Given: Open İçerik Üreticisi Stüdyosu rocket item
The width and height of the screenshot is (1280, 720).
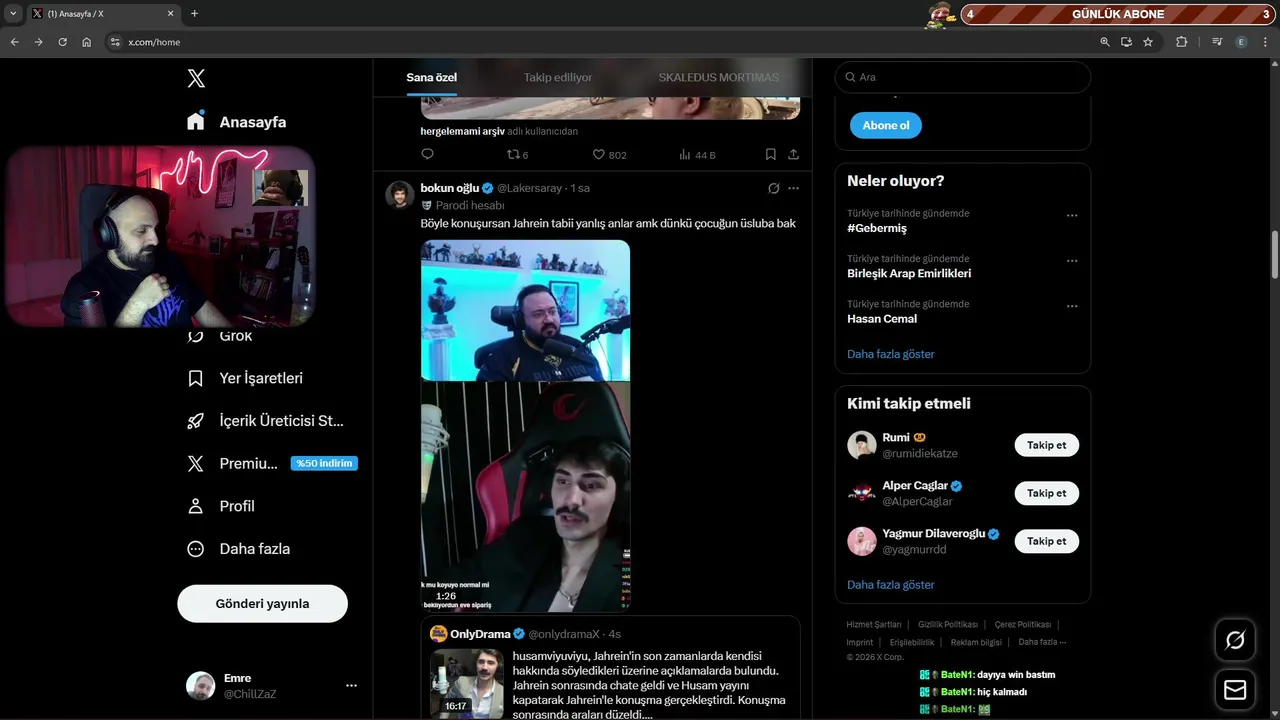Looking at the screenshot, I should pos(266,421).
